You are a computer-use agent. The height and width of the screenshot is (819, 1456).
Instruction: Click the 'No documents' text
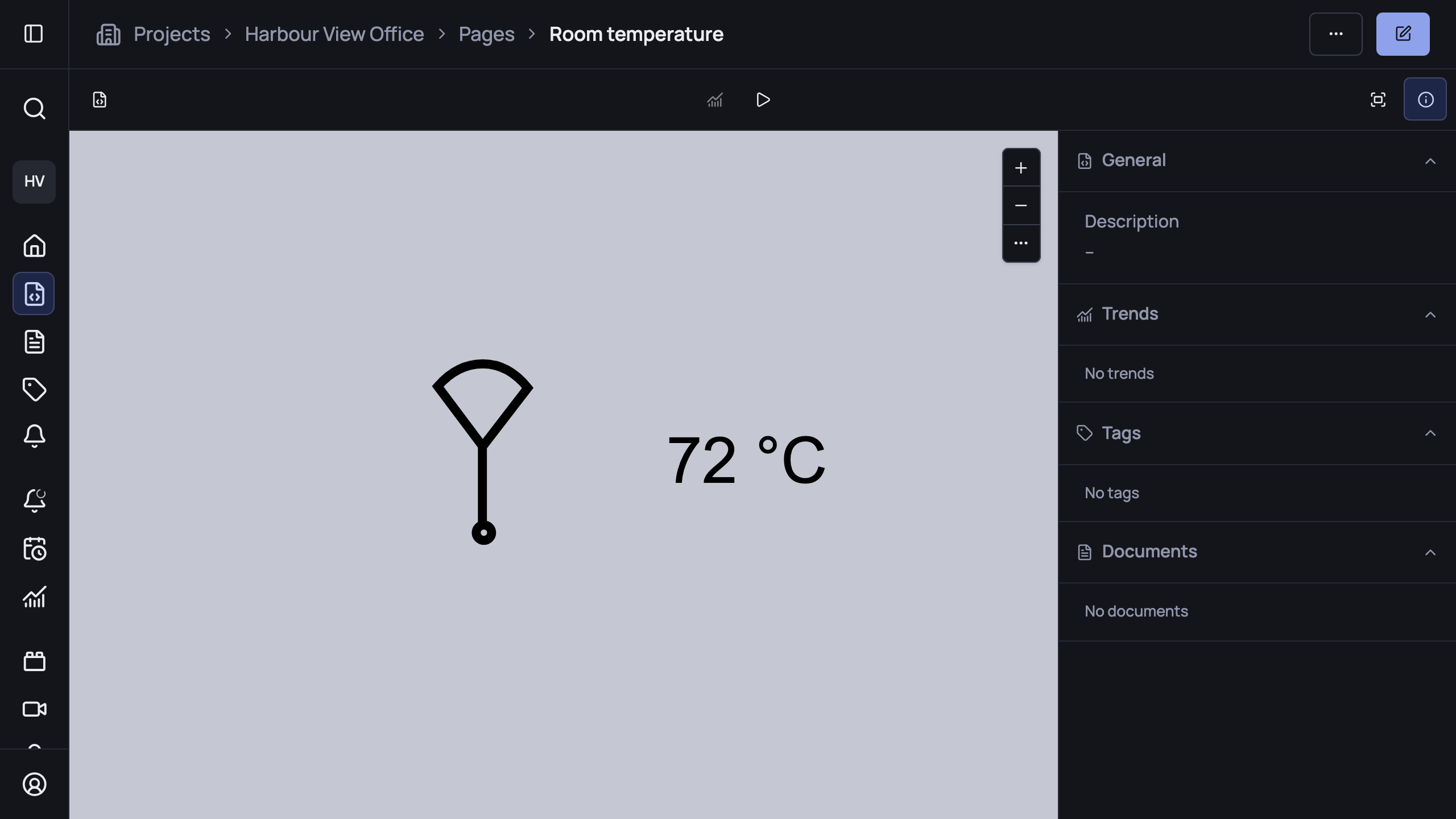tap(1136, 611)
